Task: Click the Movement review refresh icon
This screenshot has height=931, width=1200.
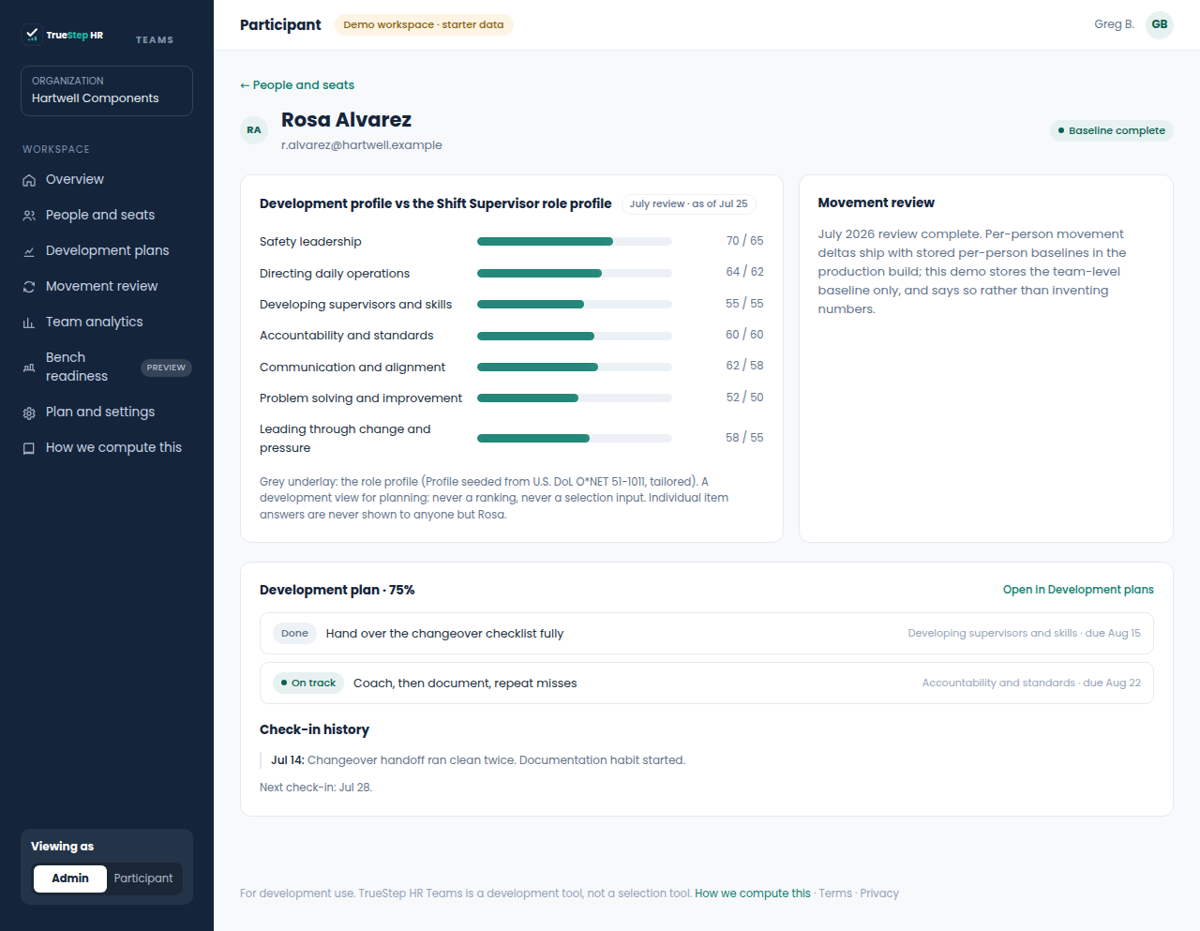Action: (29, 287)
